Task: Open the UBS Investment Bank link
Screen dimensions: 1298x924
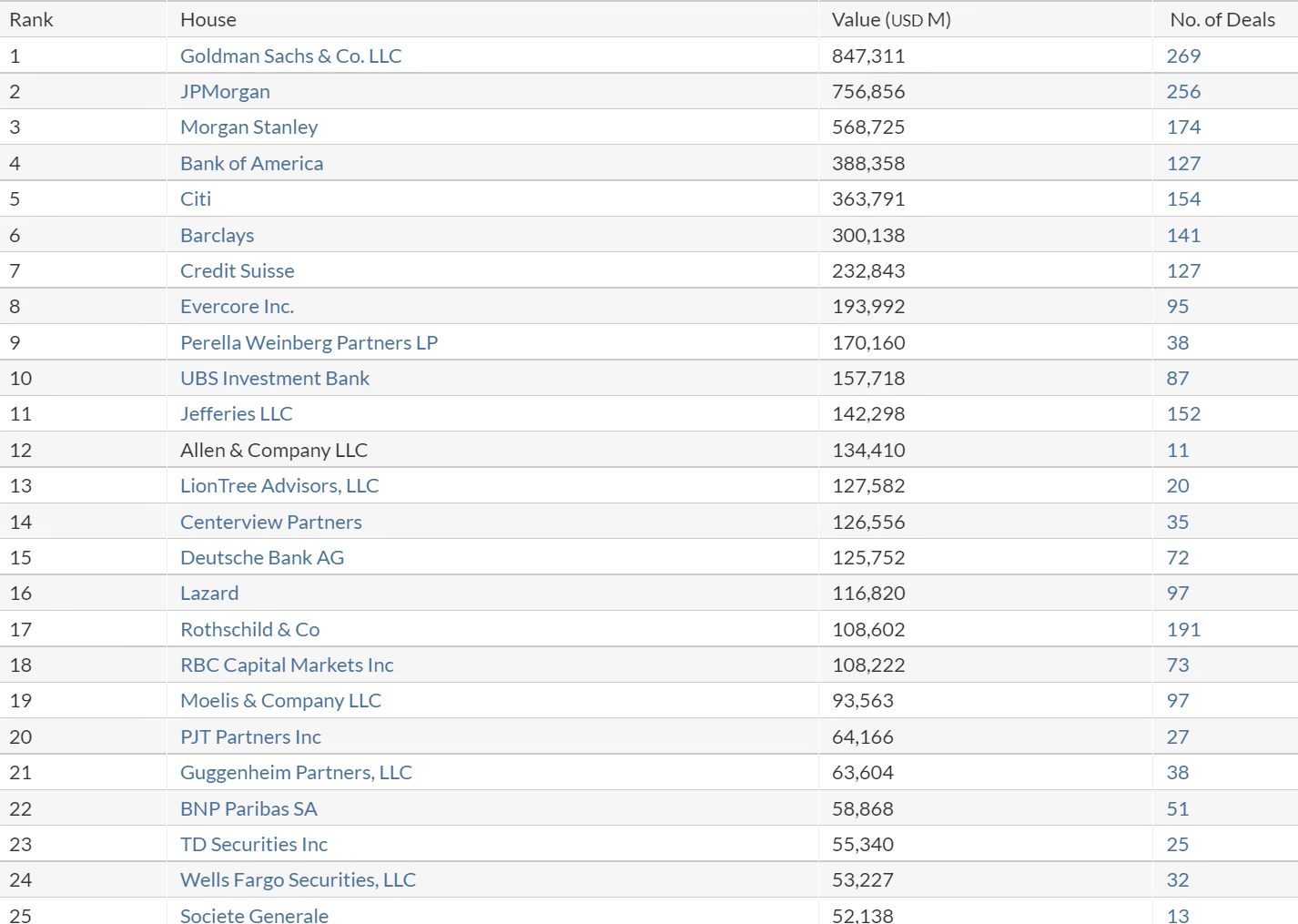Action: coord(274,378)
